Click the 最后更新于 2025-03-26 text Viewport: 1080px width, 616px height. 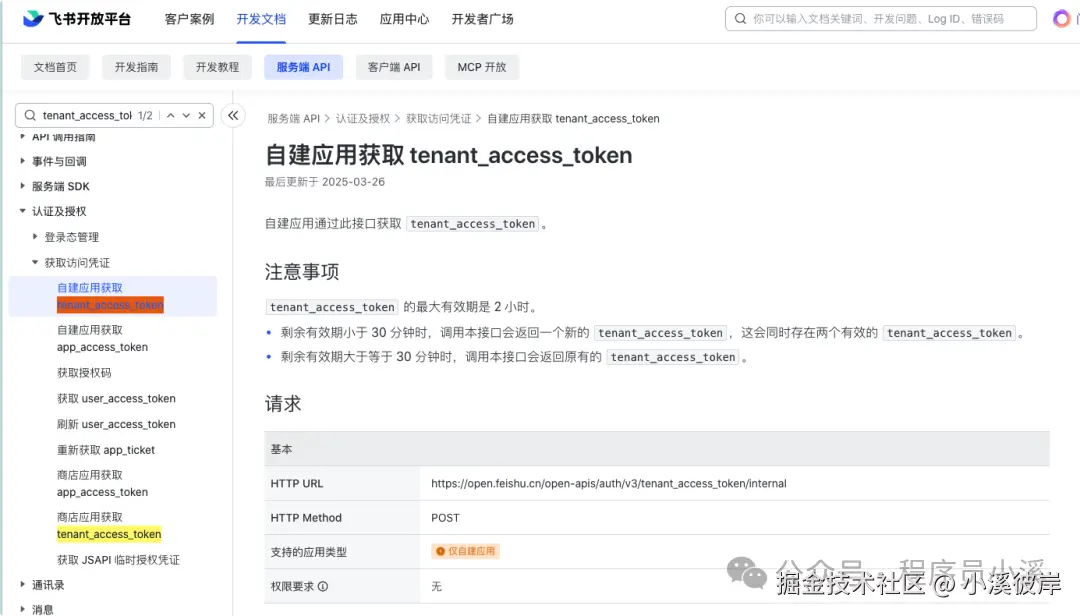(325, 182)
